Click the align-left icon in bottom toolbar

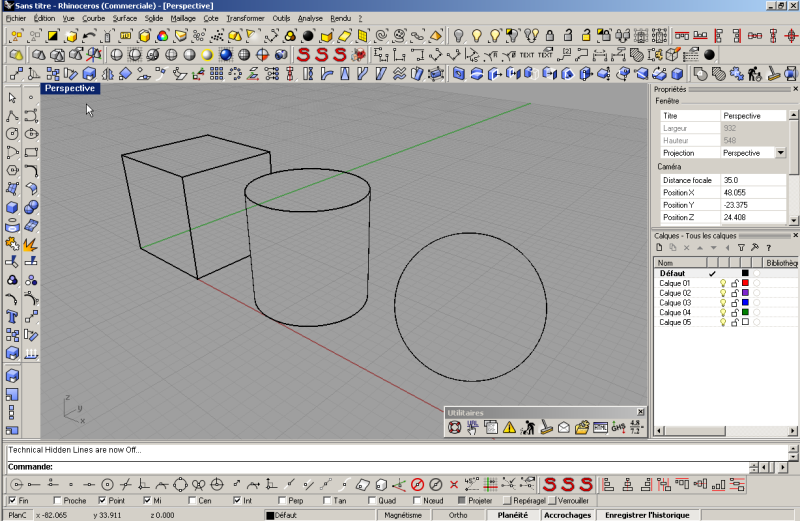[608, 484]
